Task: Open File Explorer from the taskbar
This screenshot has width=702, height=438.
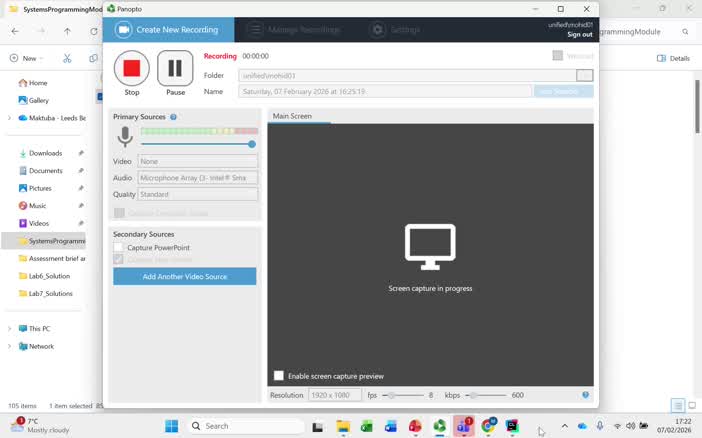Action: click(343, 426)
